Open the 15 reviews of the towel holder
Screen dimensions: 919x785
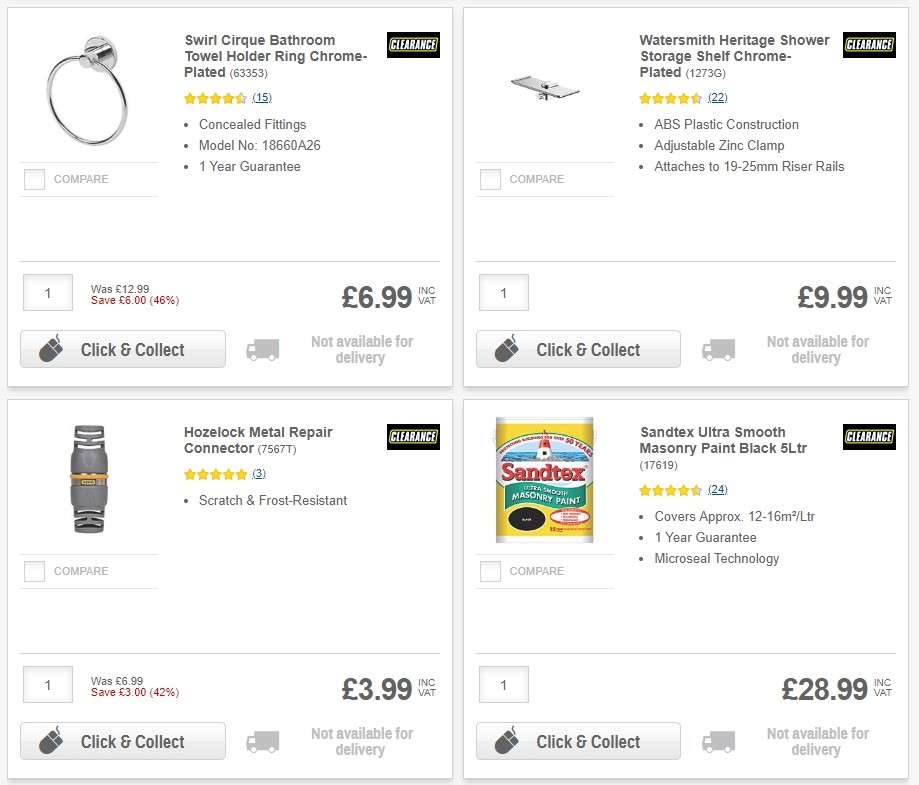260,98
